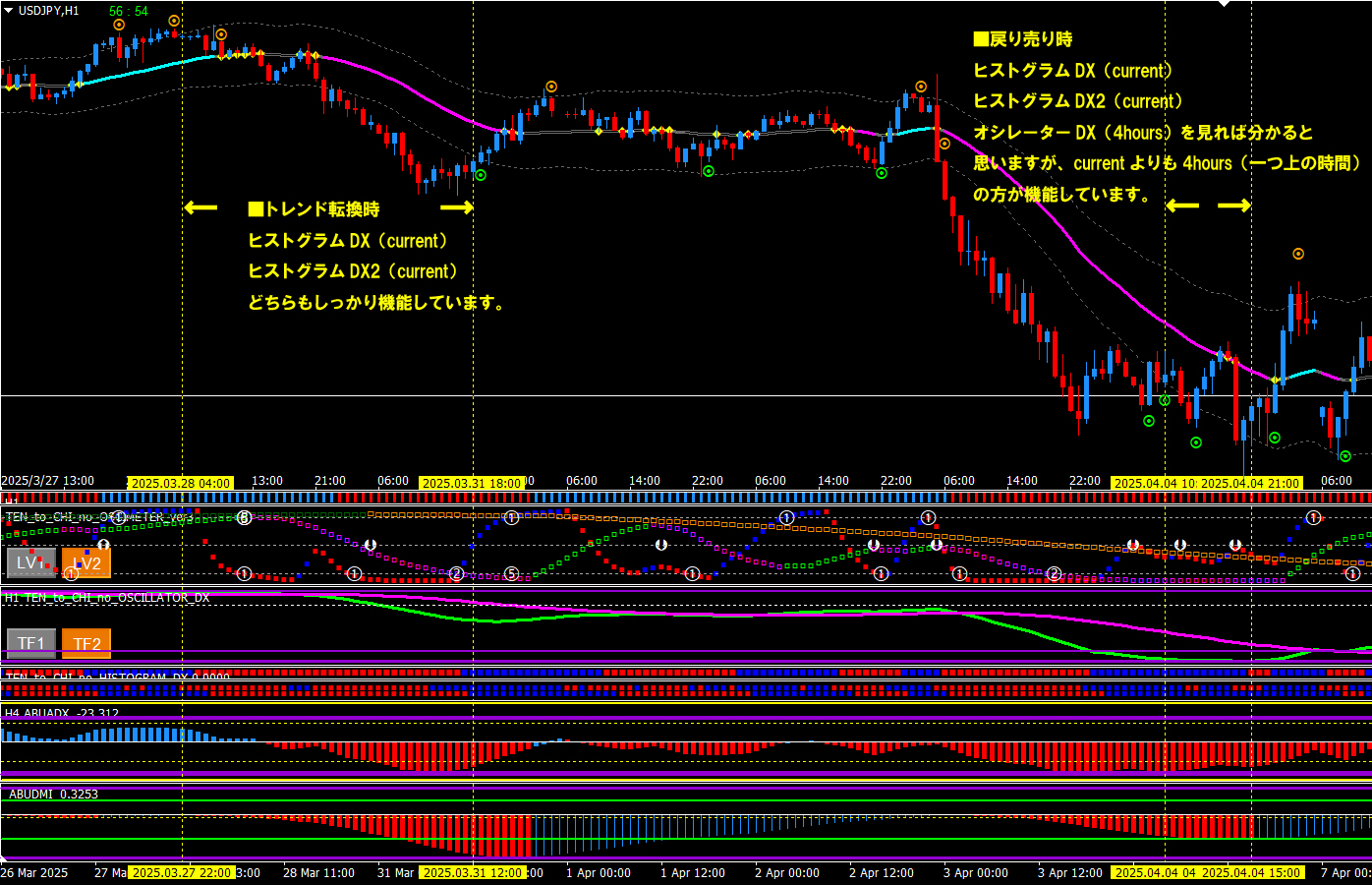Viewport: 1372px width, 885px height.
Task: Click the USDJPY,H1 symbol label
Action: pos(49,11)
